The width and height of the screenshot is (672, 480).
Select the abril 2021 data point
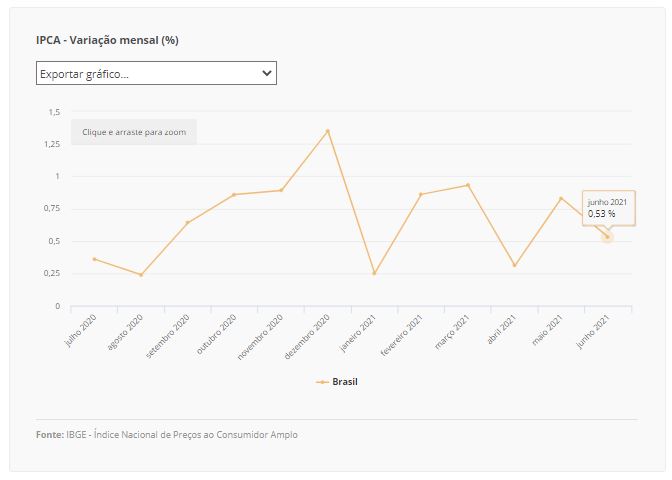pos(514,265)
